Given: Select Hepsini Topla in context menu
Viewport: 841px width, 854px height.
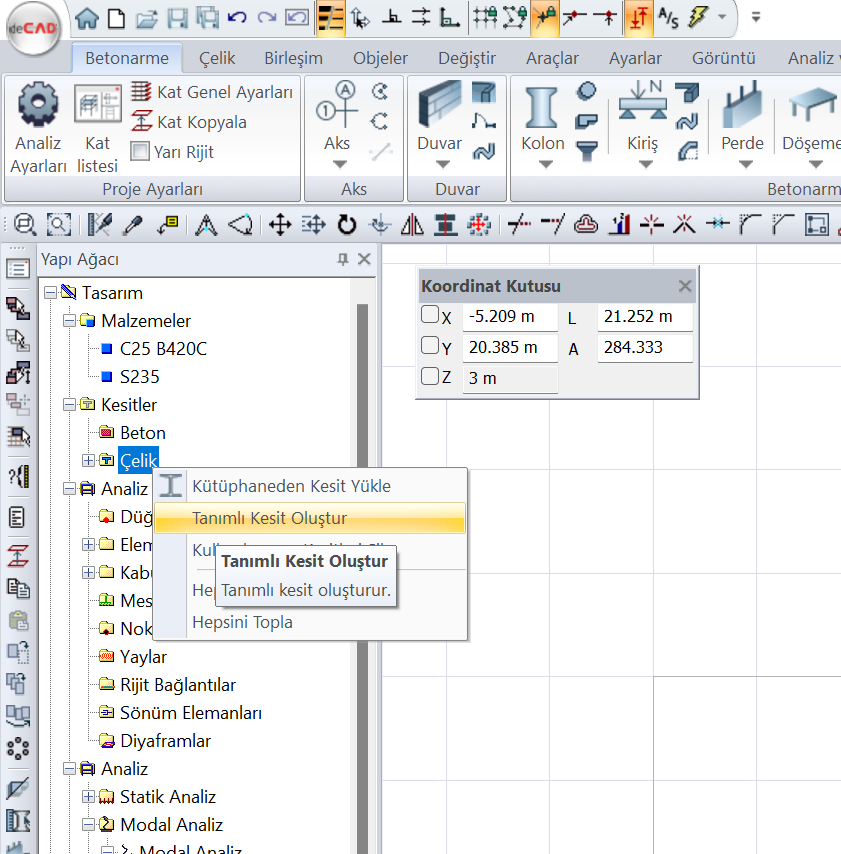Looking at the screenshot, I should tap(242, 622).
